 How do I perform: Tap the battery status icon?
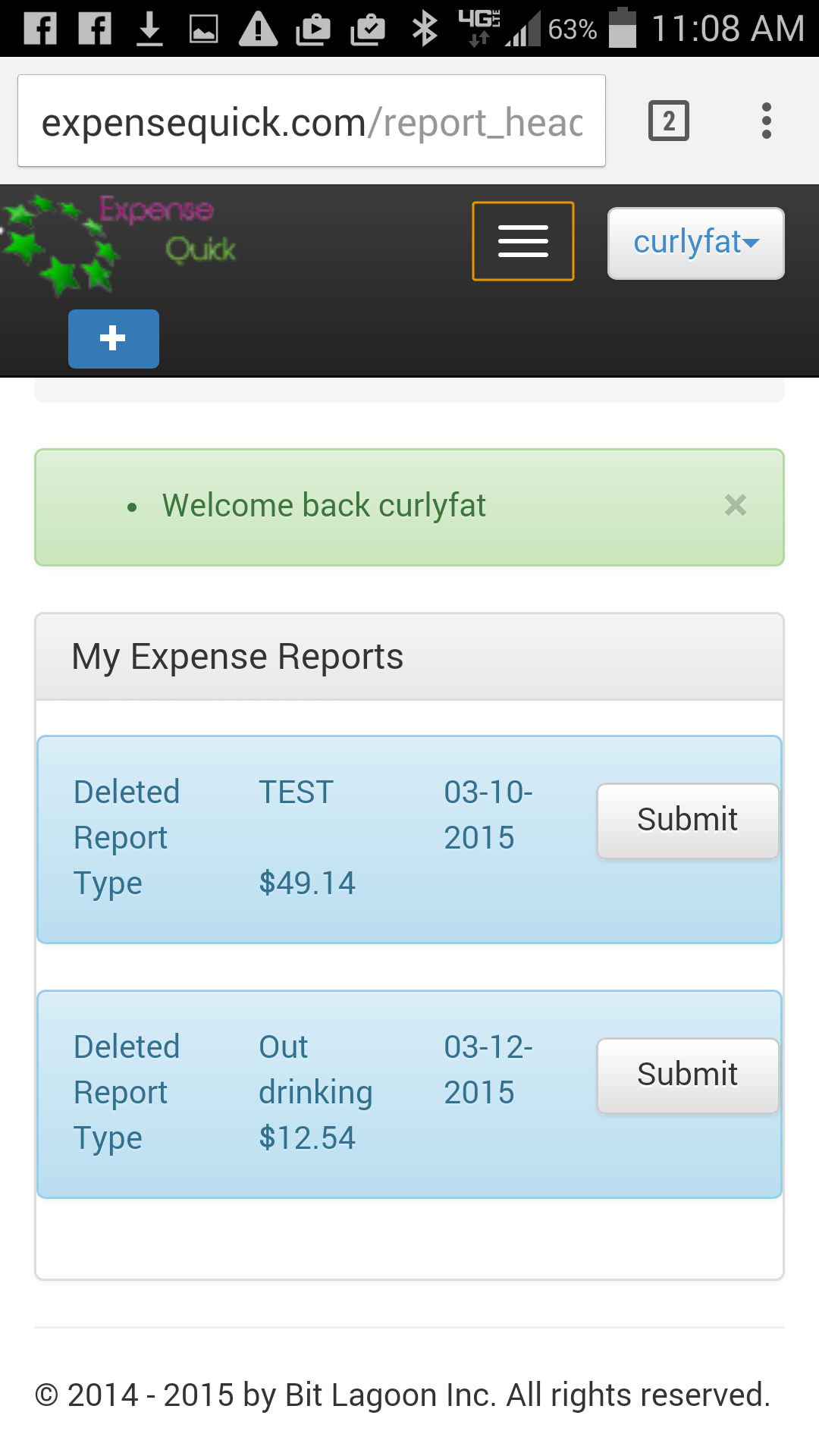[x=623, y=29]
